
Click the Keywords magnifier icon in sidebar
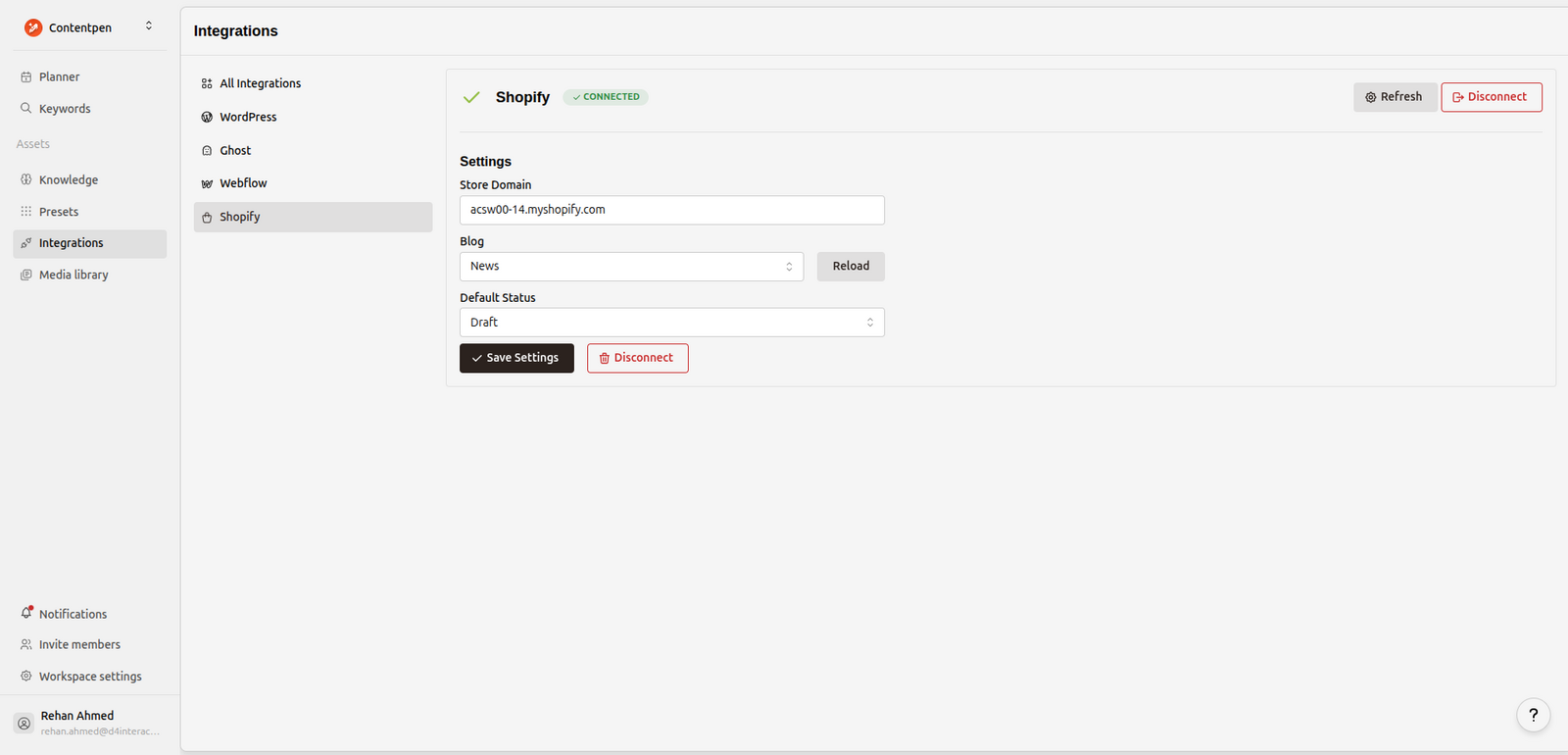coord(26,108)
